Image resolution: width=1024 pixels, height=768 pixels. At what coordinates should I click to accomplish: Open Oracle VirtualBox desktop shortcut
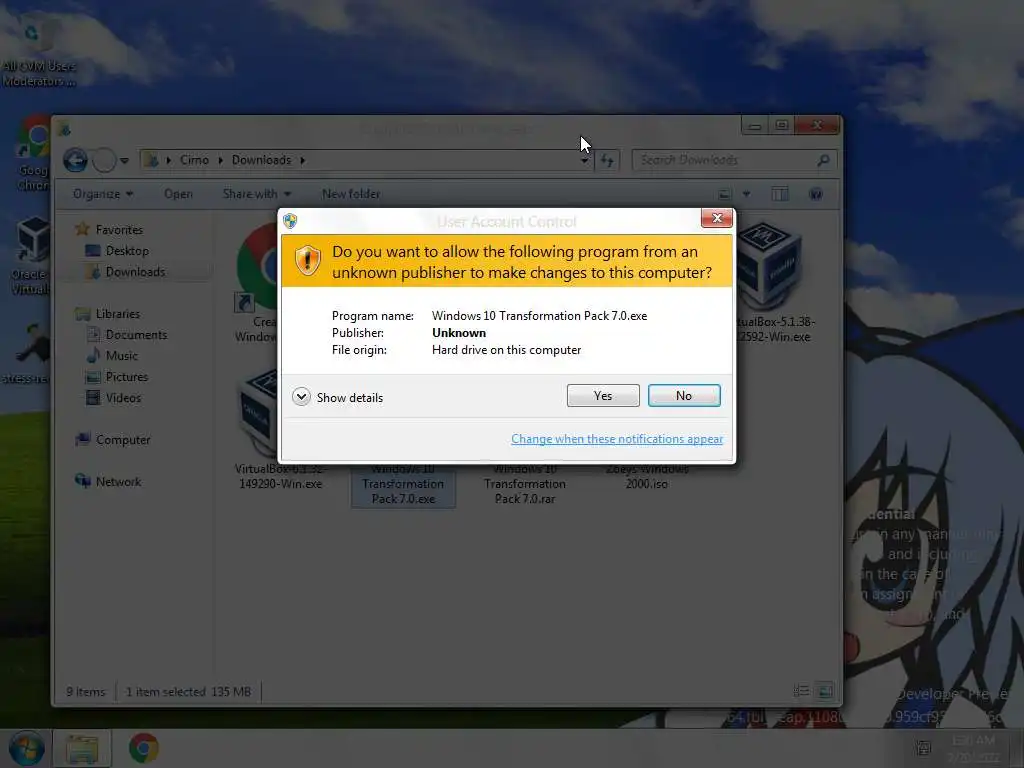tap(29, 256)
